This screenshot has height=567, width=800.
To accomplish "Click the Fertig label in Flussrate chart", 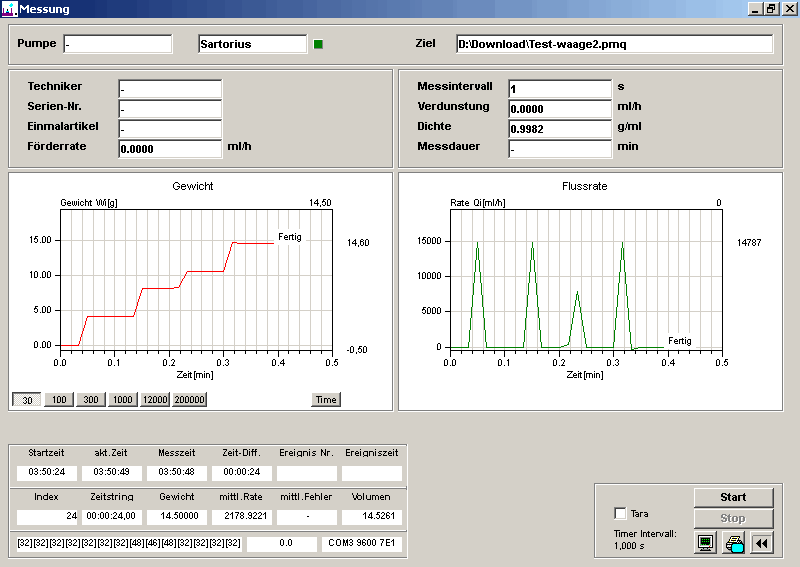I will pyautogui.click(x=680, y=341).
